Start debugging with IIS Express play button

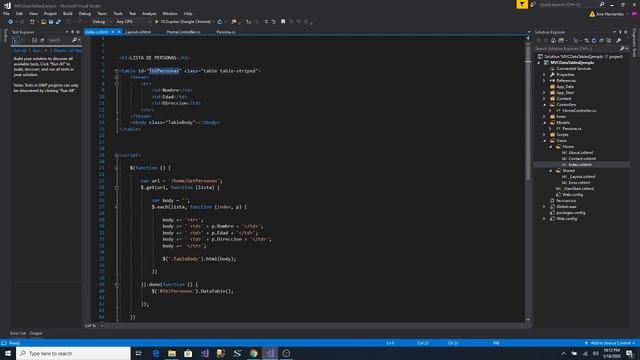[x=156, y=22]
